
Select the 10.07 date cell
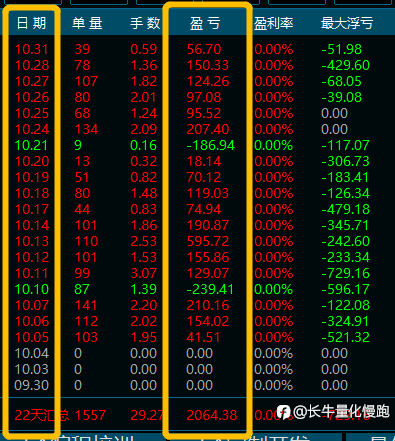click(32, 305)
